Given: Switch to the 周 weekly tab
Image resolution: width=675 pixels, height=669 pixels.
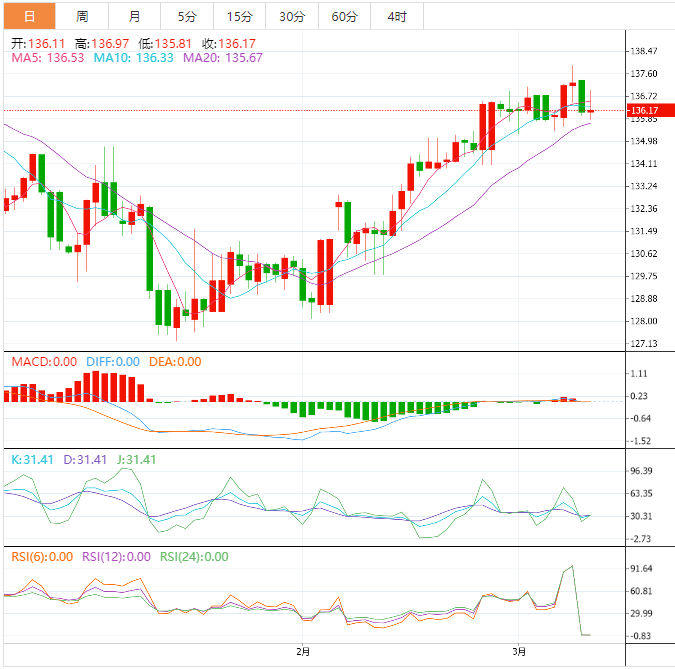Looking at the screenshot, I should pos(82,16).
